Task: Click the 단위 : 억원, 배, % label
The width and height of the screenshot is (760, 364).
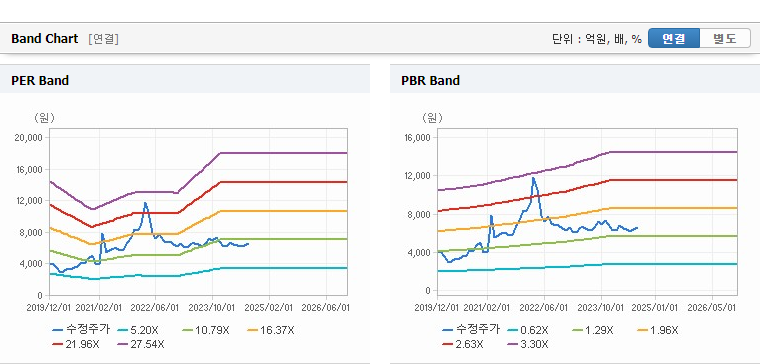Action: [597, 39]
